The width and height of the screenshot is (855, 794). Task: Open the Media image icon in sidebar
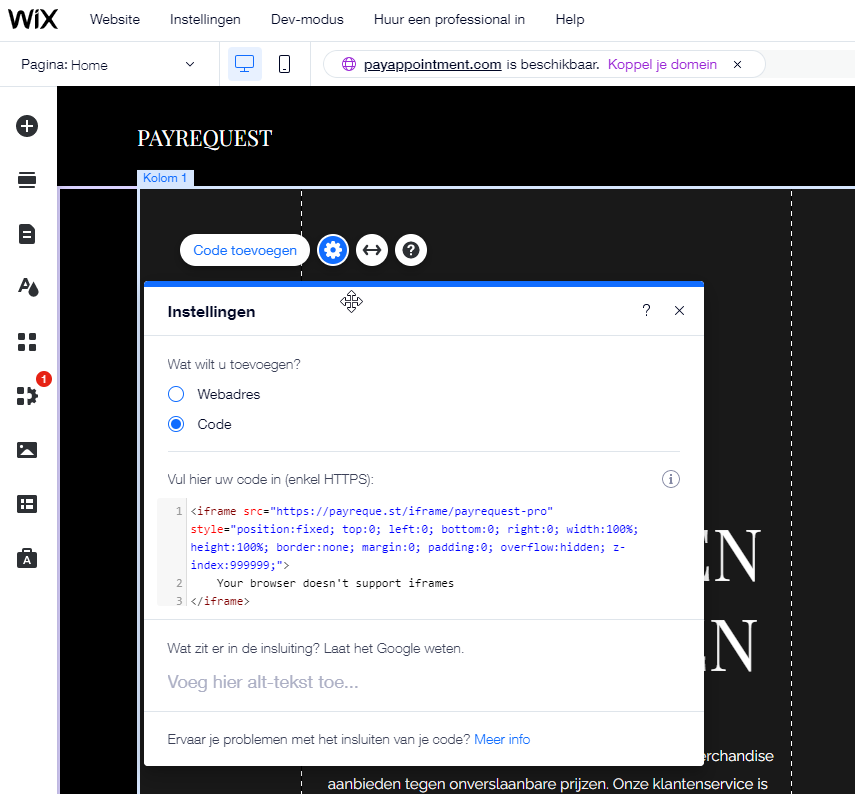27,450
